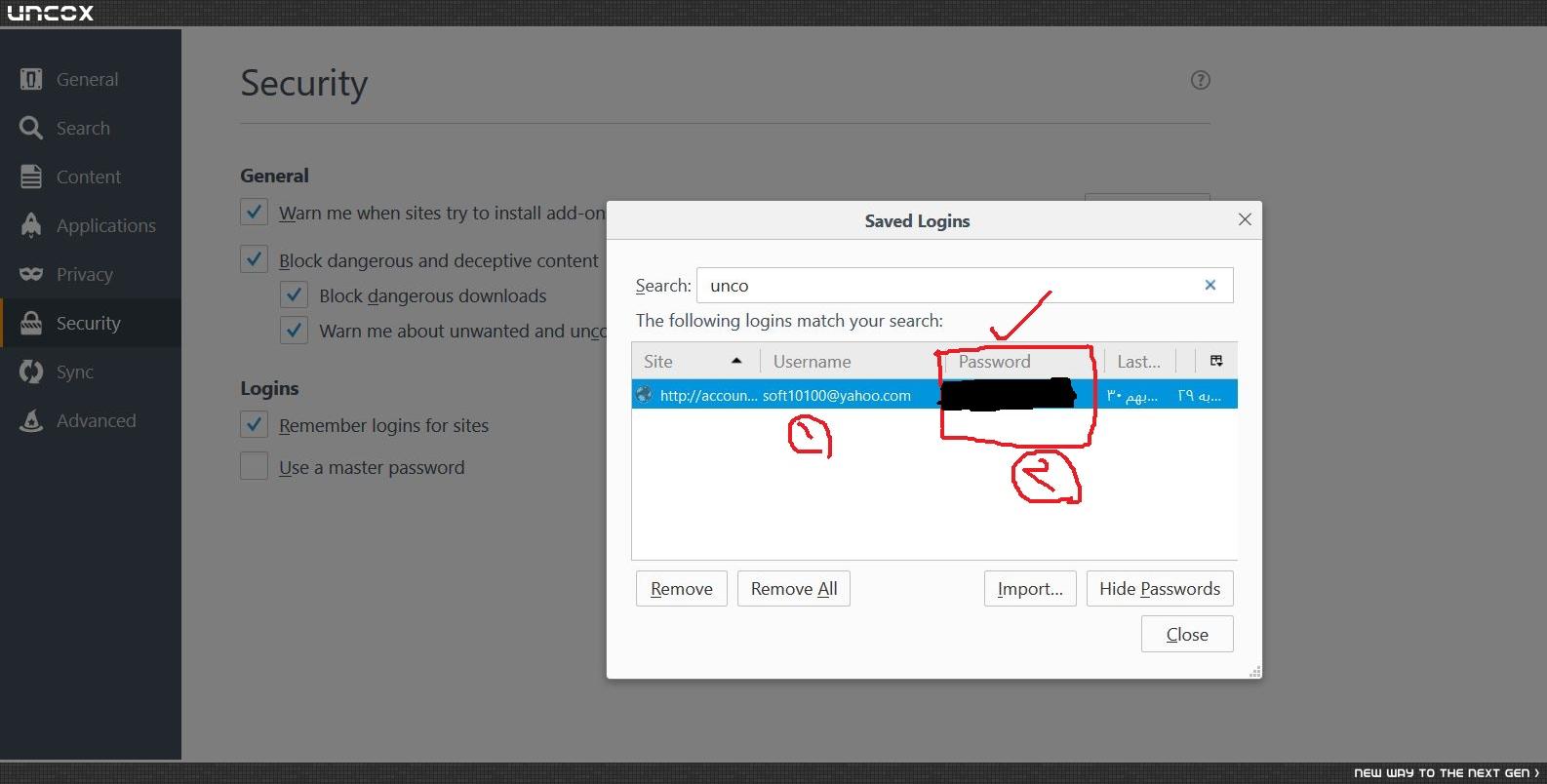Click the globe icon of the saved login row
Screen dimensions: 1547x784
point(644,395)
